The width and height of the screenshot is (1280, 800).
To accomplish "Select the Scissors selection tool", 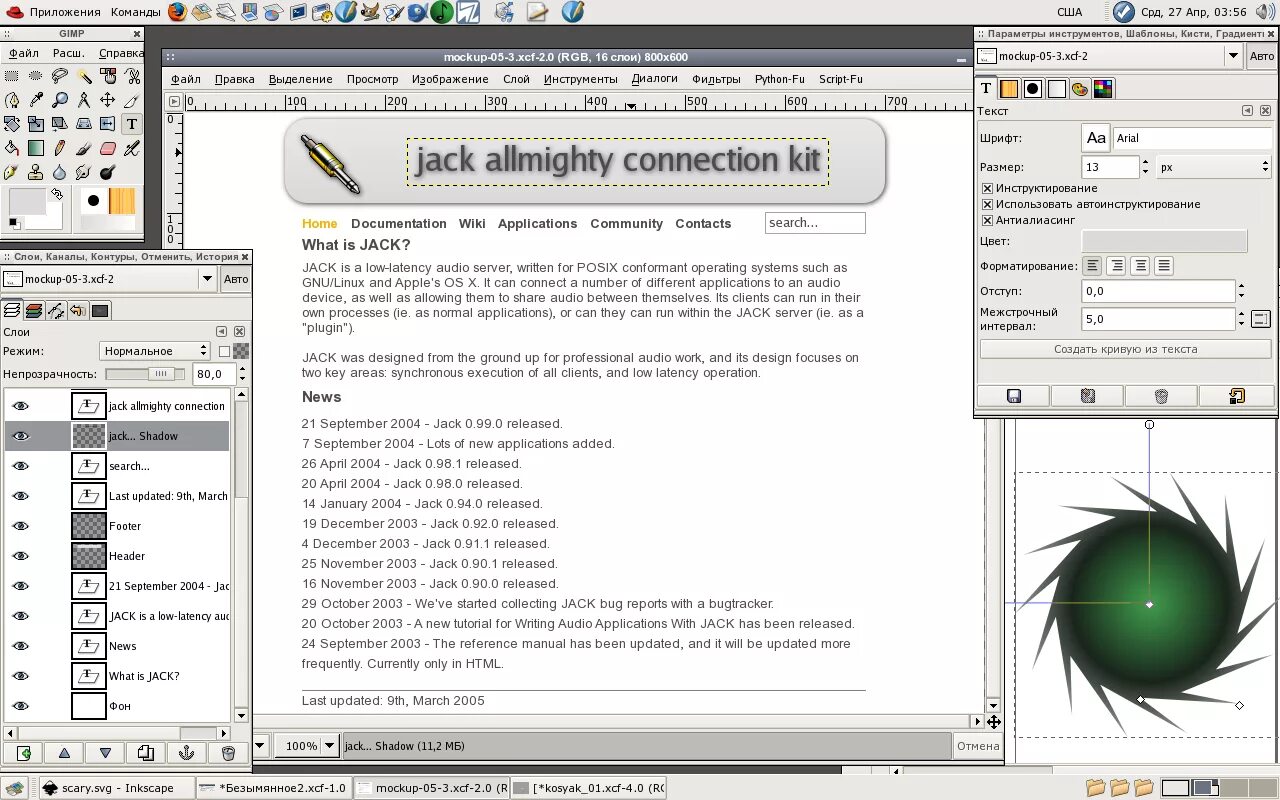I will 132,76.
